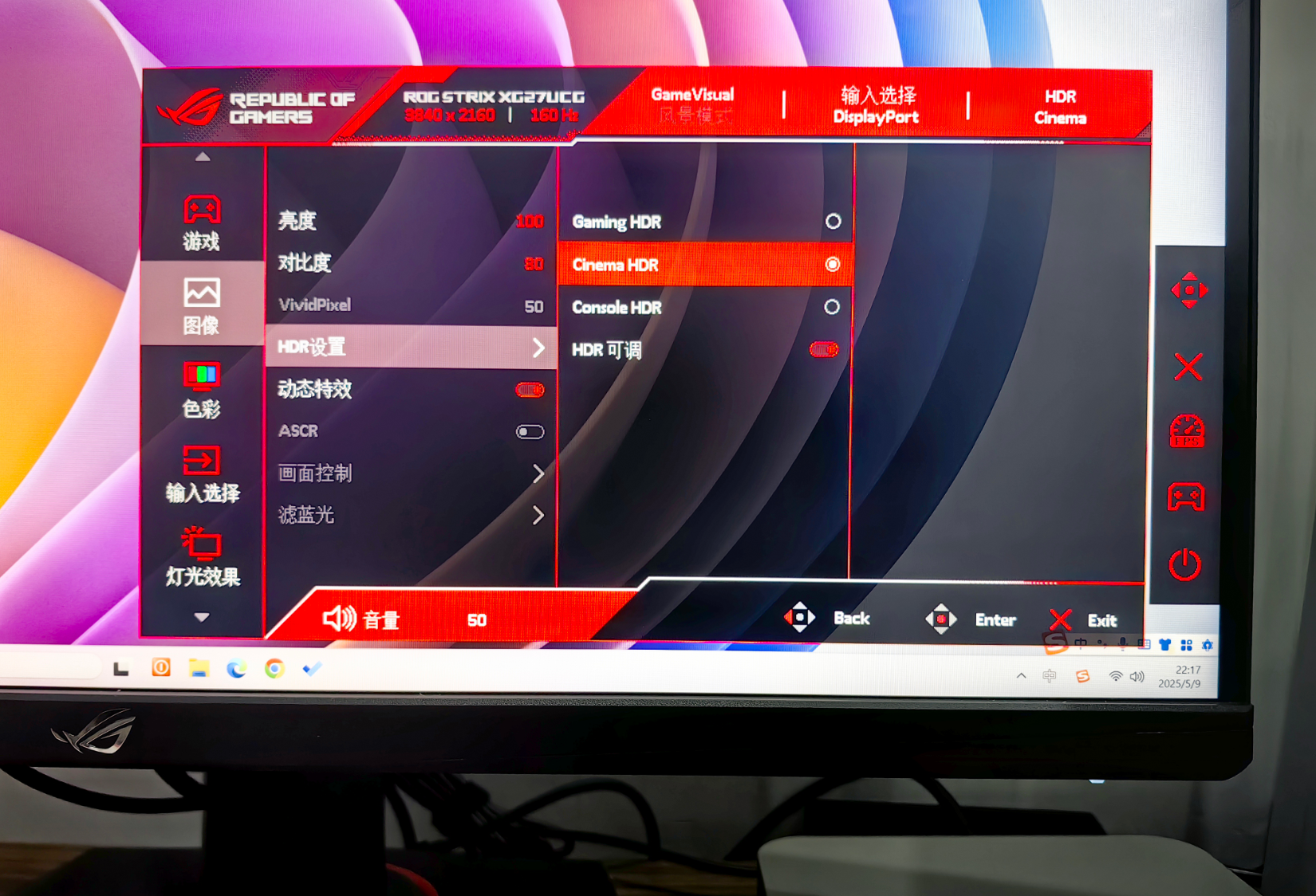This screenshot has width=1316, height=896.
Task: Toggle the HDR 可调 switch
Action: pyautogui.click(x=824, y=349)
